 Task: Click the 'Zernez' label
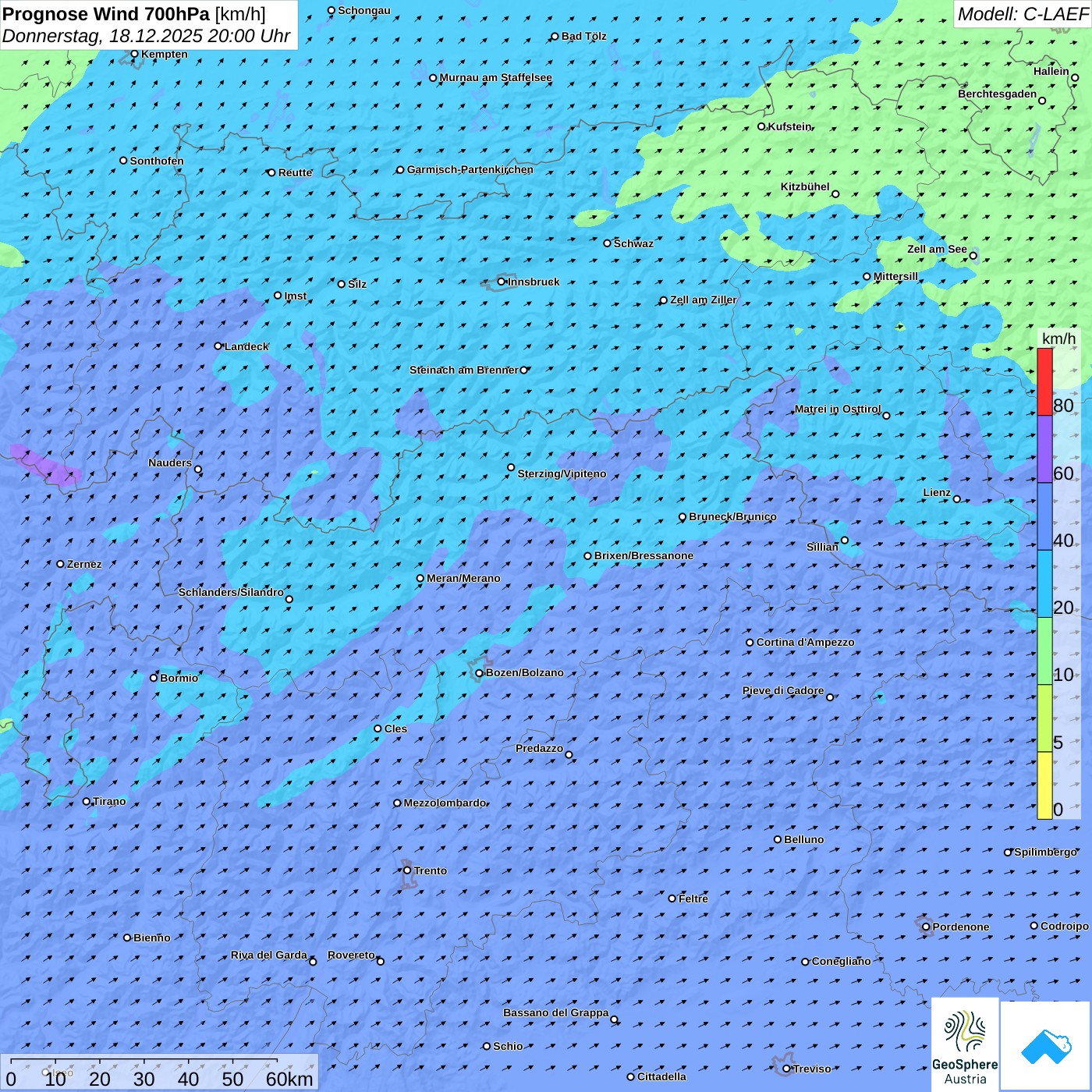point(84,564)
